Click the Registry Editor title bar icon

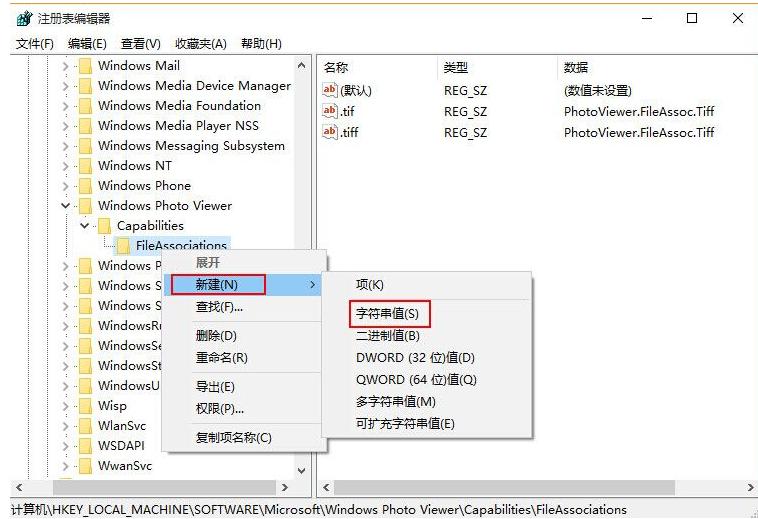click(23, 18)
